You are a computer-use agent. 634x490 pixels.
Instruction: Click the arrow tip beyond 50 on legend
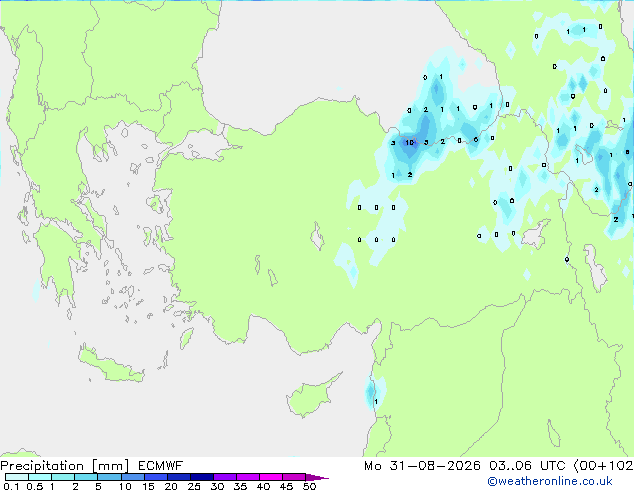coord(319,478)
